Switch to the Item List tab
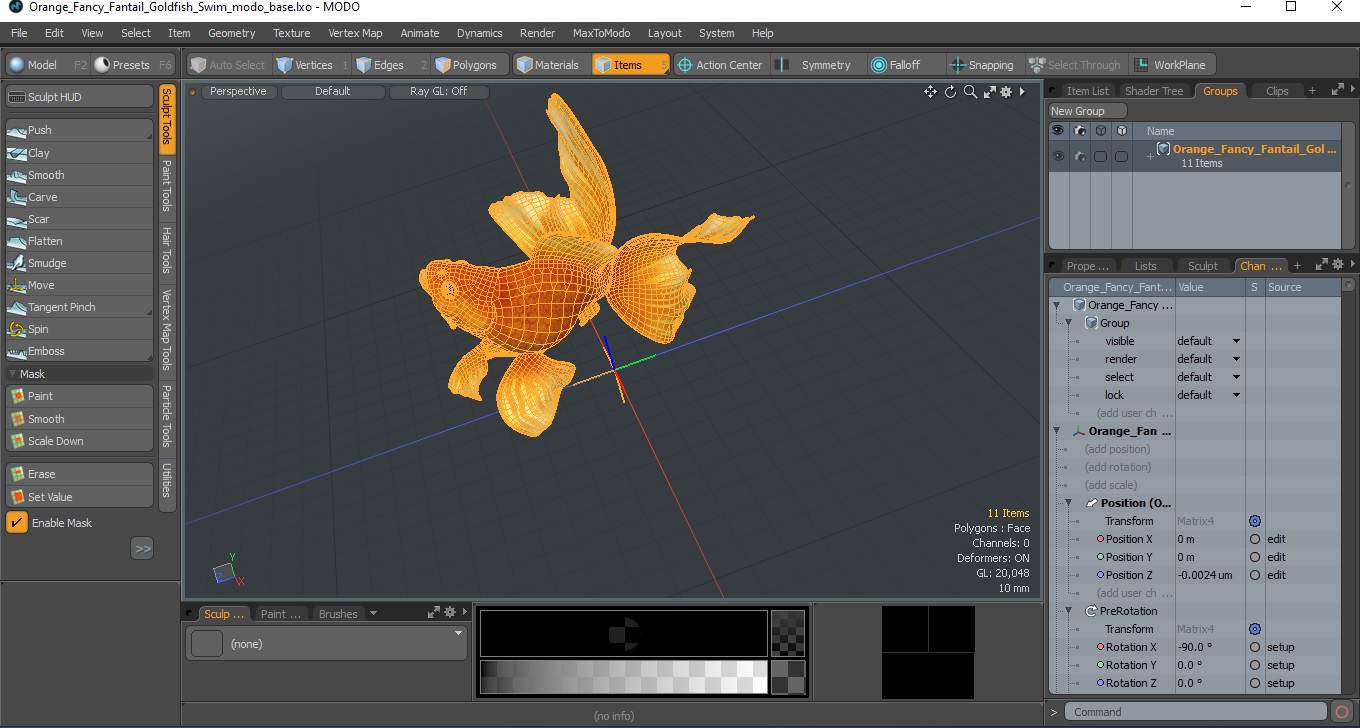Image resolution: width=1360 pixels, height=728 pixels. click(x=1087, y=91)
